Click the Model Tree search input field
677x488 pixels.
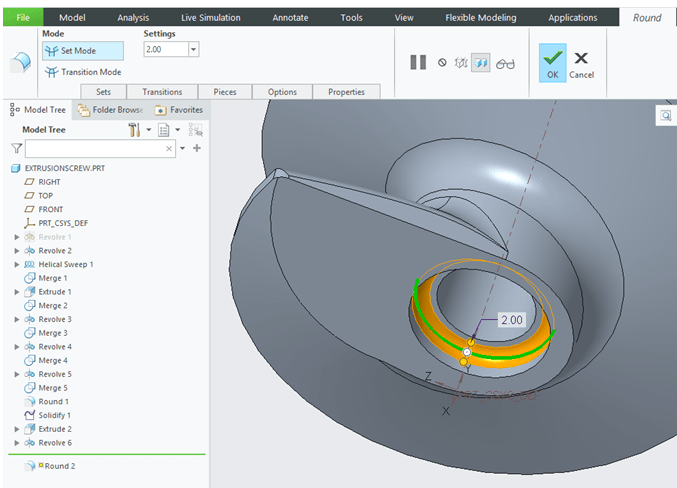pos(95,148)
